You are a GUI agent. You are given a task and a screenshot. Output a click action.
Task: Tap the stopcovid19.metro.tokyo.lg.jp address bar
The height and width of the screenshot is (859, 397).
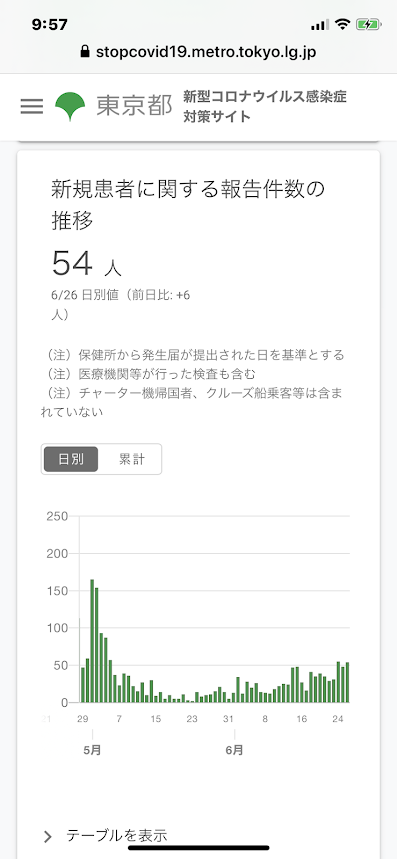tap(198, 52)
